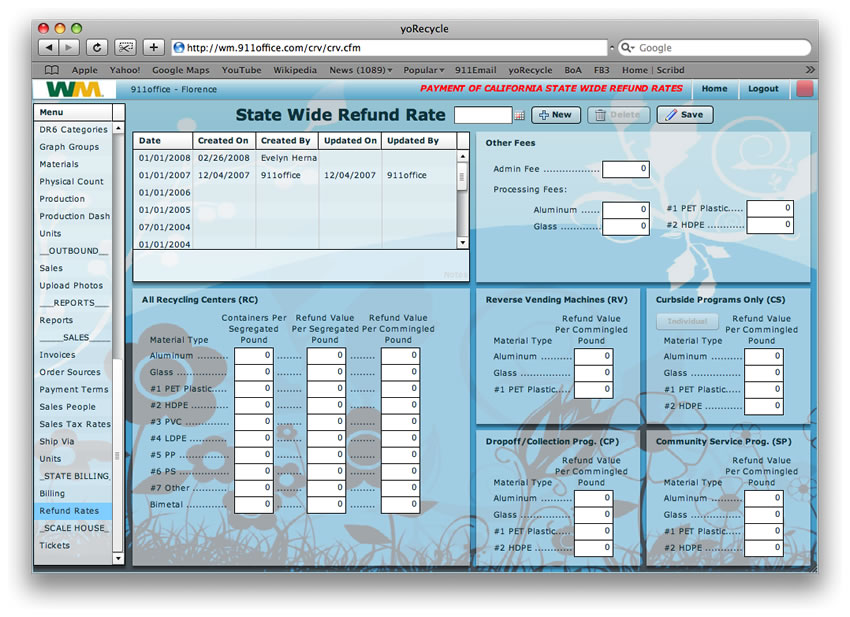Click the Admin Fee input field
The height and width of the screenshot is (617, 850).
point(626,169)
